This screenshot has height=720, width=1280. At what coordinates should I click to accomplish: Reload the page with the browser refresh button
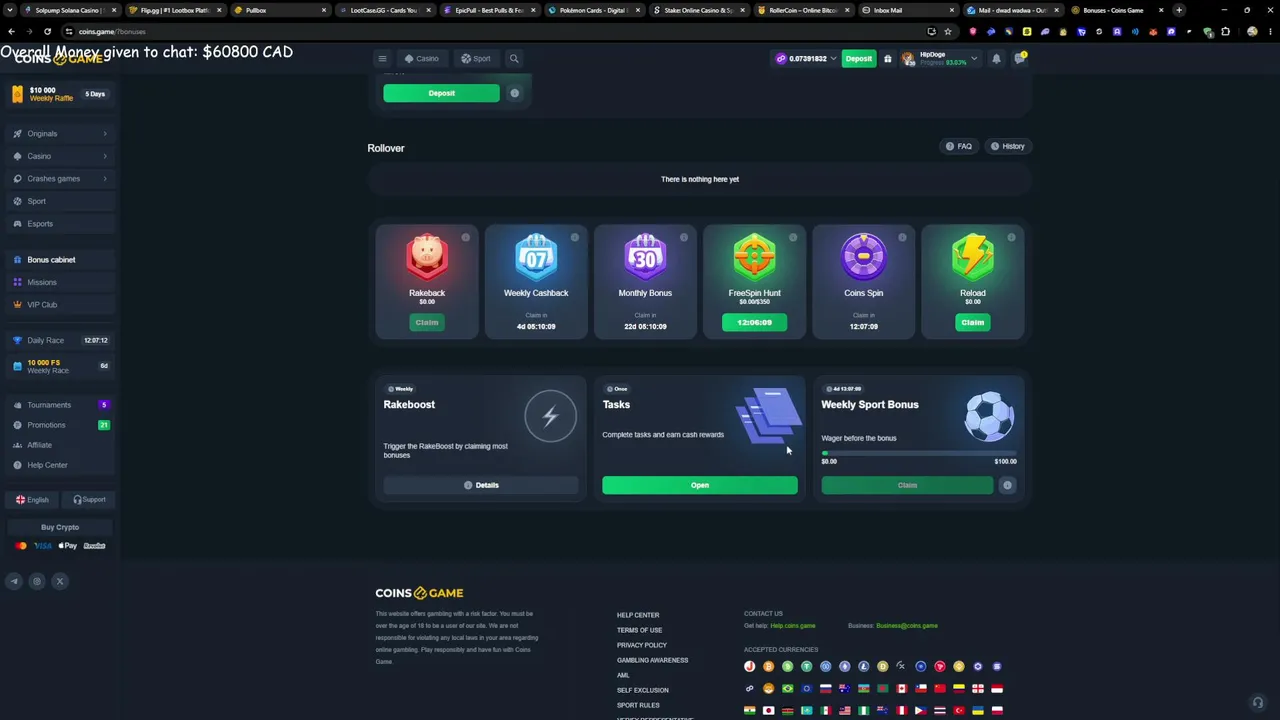pyautogui.click(x=47, y=31)
